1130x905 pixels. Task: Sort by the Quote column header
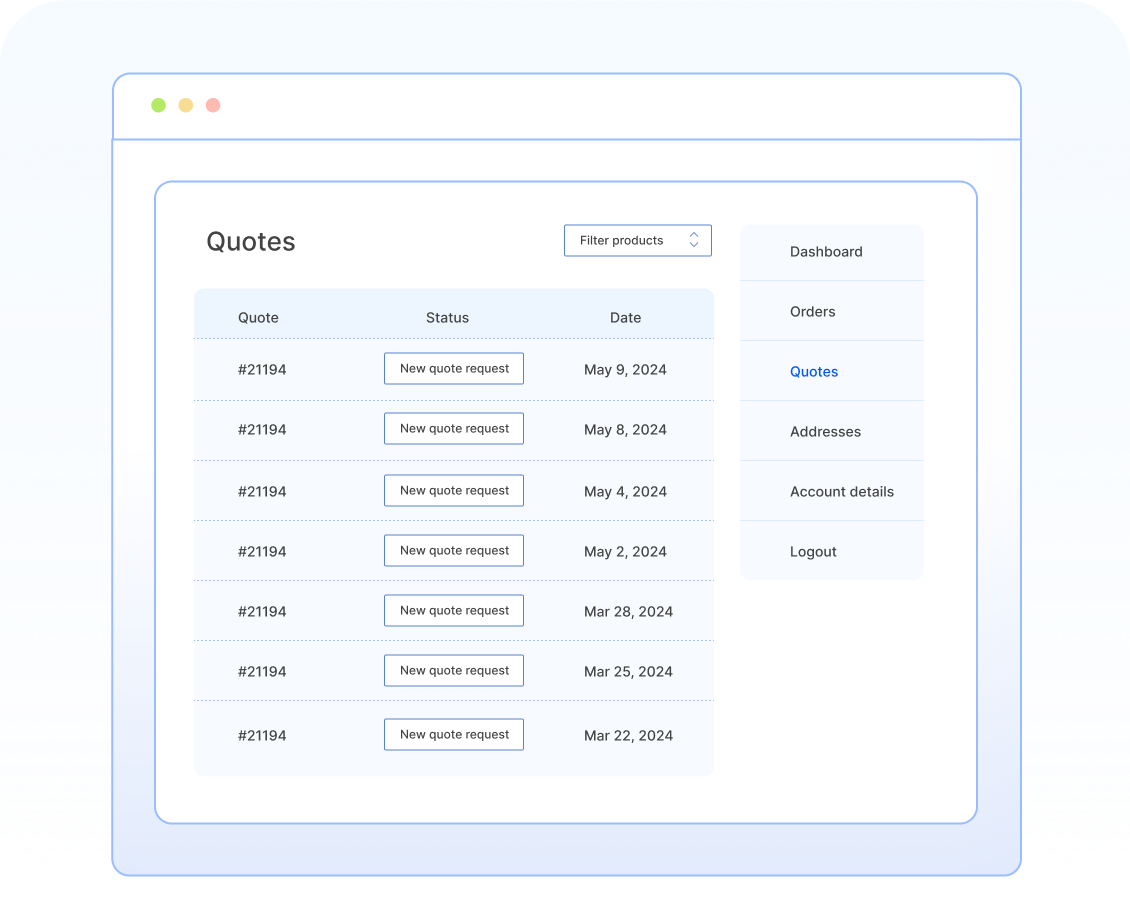(258, 317)
